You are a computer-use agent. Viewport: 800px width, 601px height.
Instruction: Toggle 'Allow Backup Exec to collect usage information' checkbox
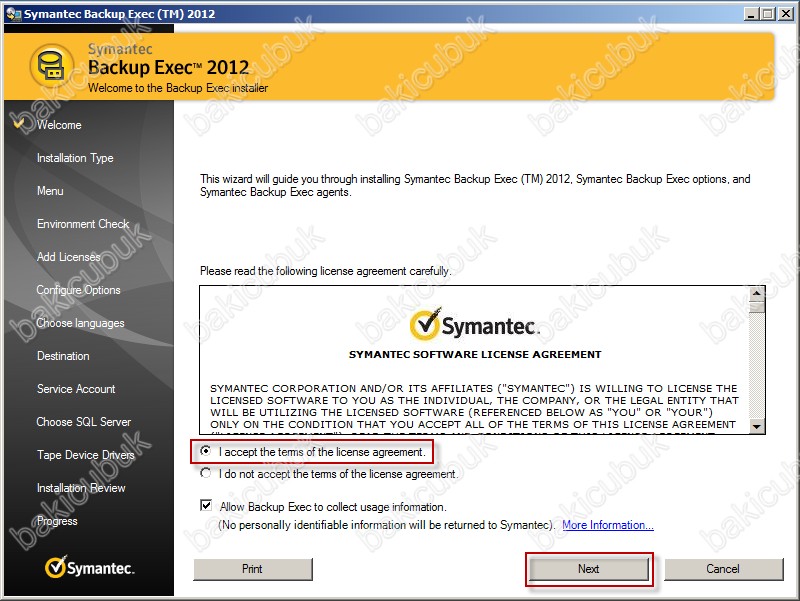[x=206, y=506]
